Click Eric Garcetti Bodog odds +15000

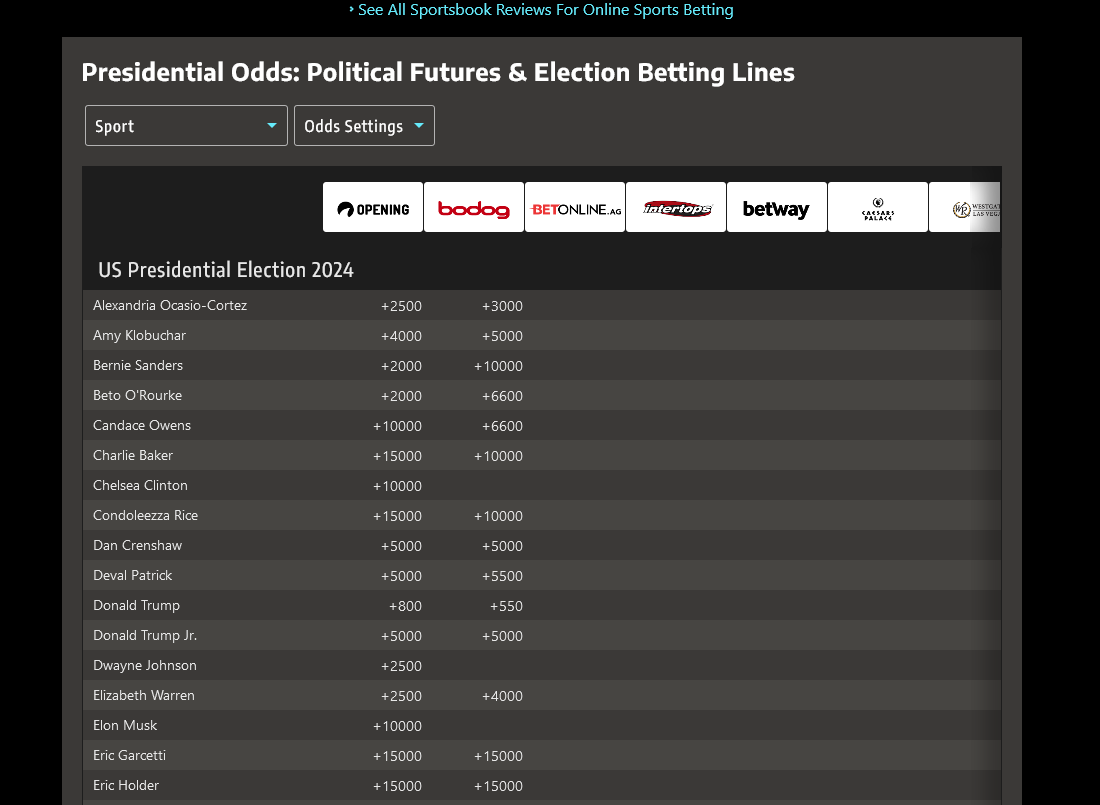tap(498, 757)
